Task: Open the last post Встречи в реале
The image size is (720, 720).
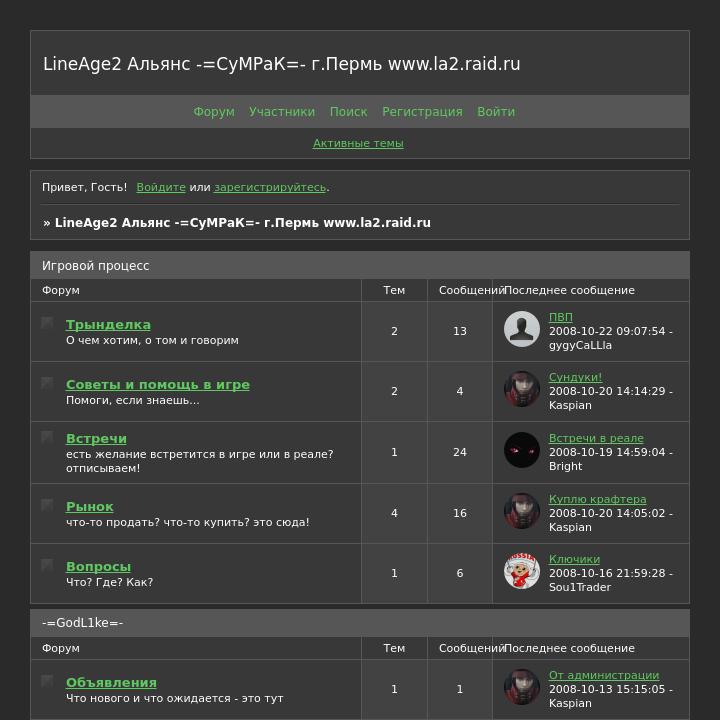Action: pyautogui.click(x=596, y=438)
